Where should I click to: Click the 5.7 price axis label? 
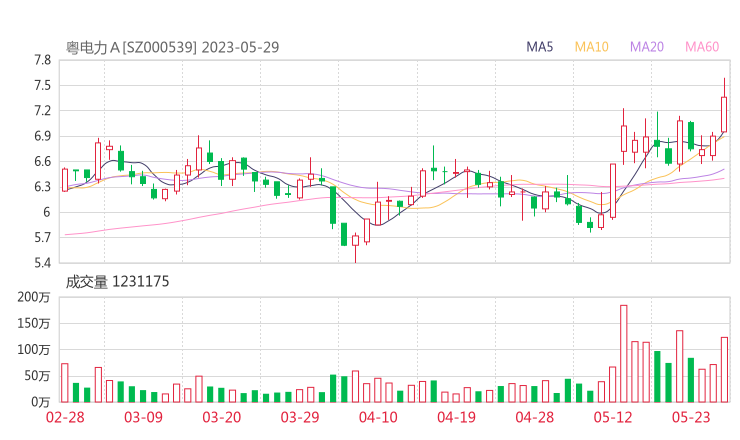pyautogui.click(x=42, y=237)
